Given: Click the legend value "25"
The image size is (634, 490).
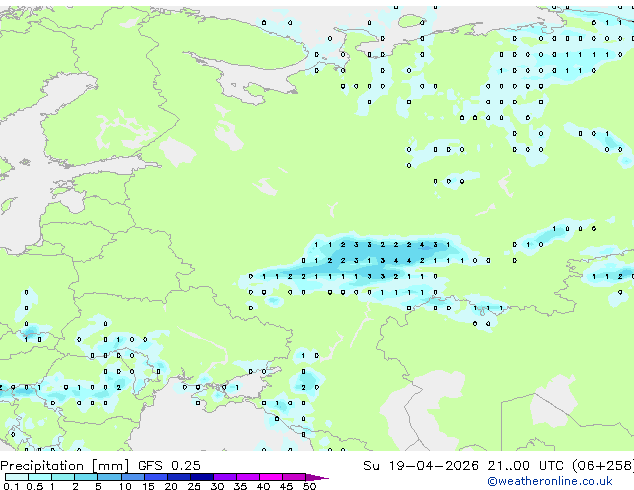Looking at the screenshot, I should (194, 486).
